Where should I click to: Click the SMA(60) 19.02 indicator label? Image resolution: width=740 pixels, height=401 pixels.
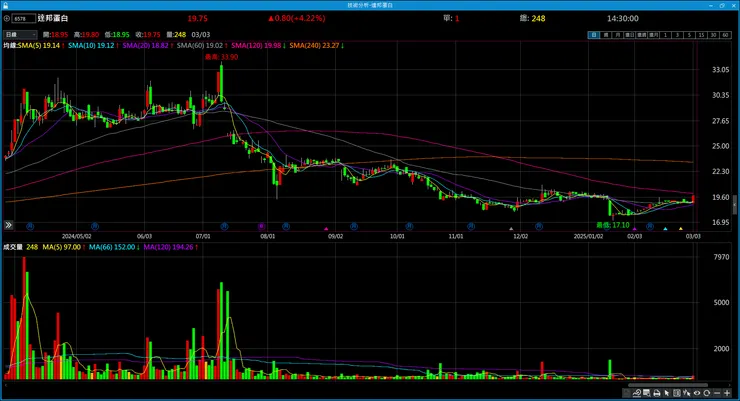[x=202, y=45]
